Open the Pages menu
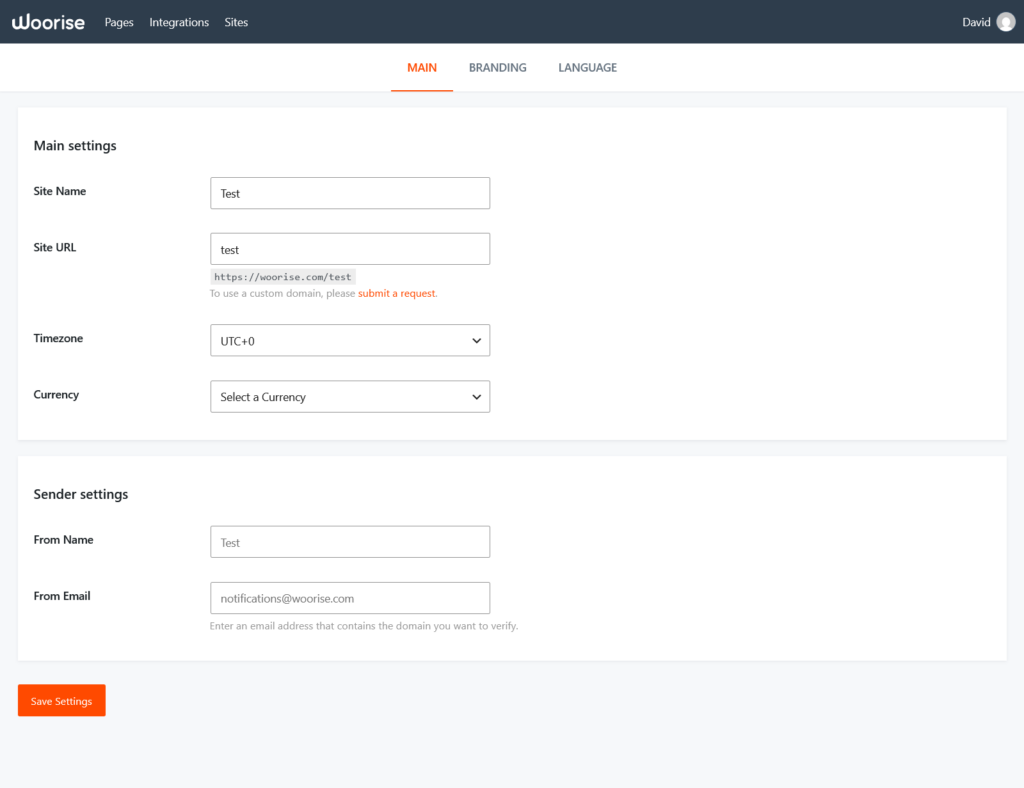This screenshot has width=1024, height=788. 119,22
